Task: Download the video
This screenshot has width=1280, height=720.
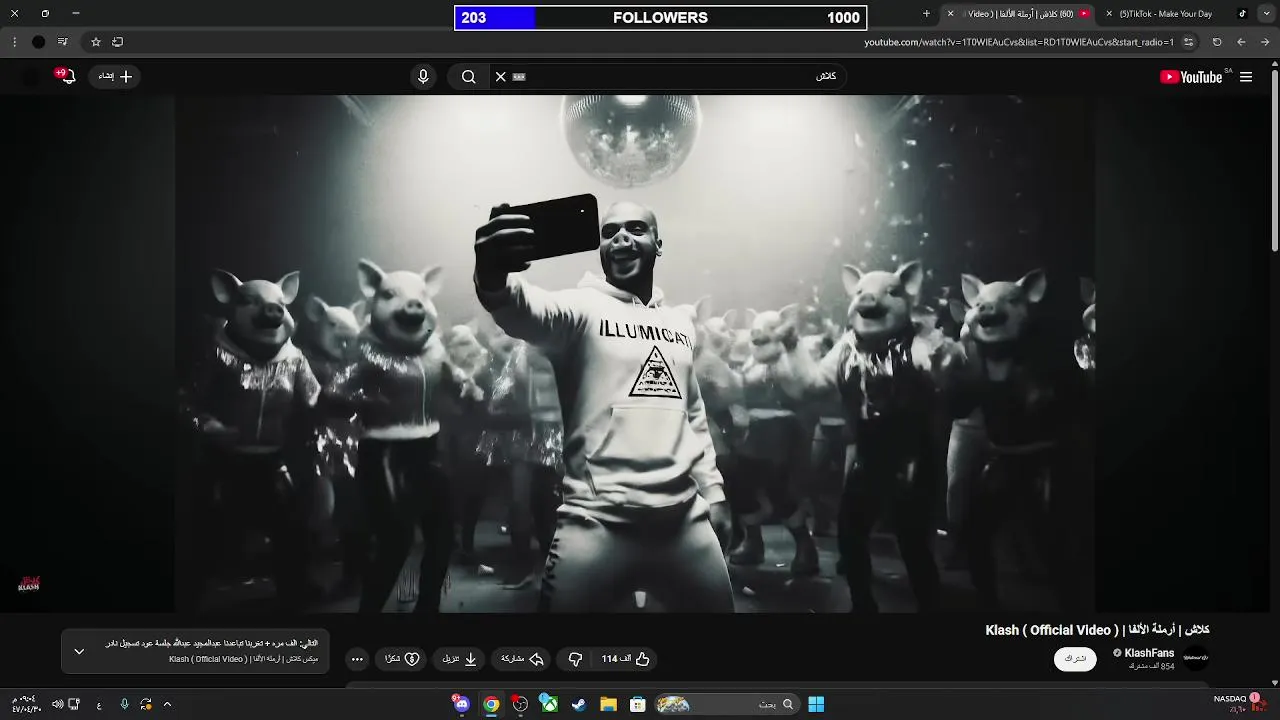Action: (x=461, y=659)
